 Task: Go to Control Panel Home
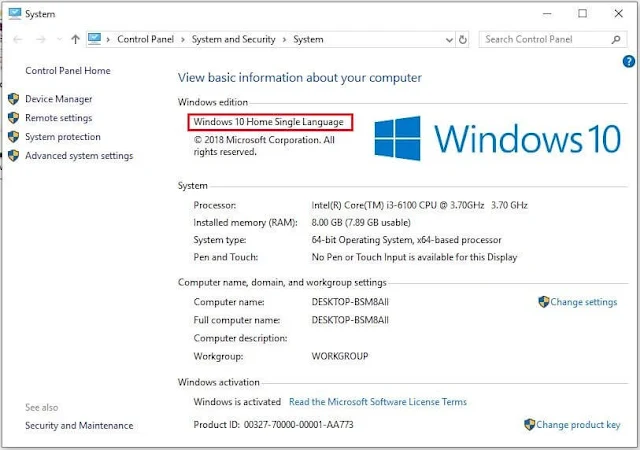68,71
